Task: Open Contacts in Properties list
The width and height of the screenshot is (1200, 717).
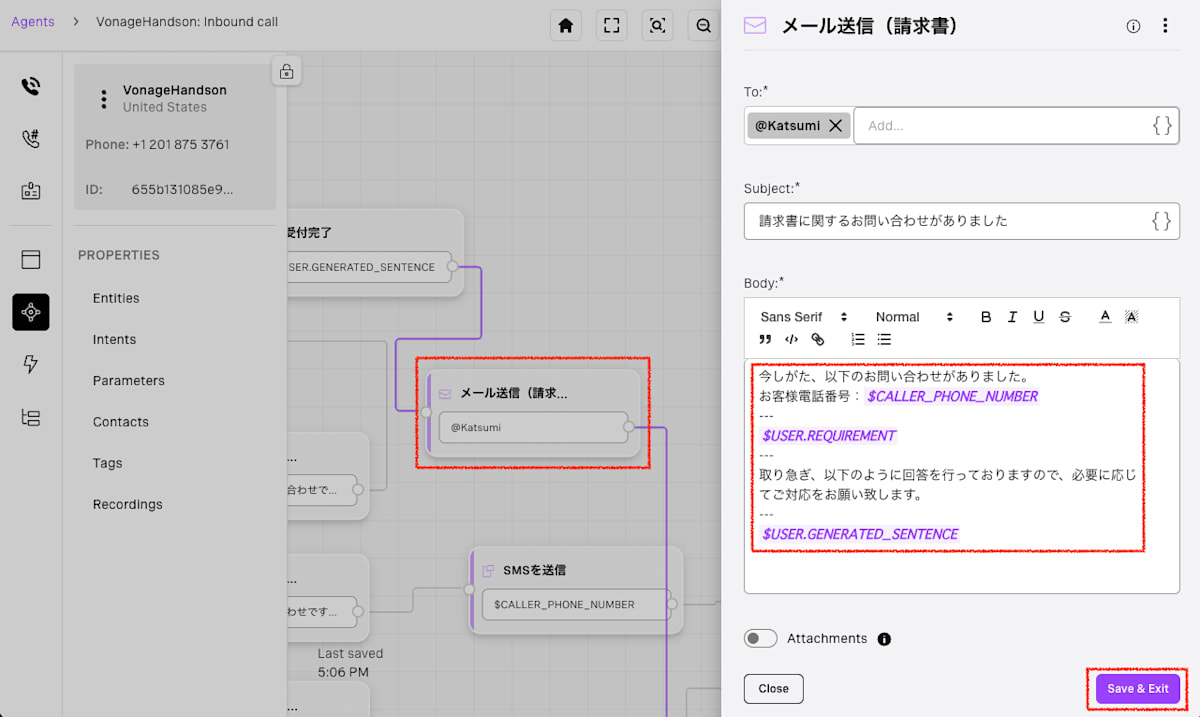Action: click(x=121, y=422)
